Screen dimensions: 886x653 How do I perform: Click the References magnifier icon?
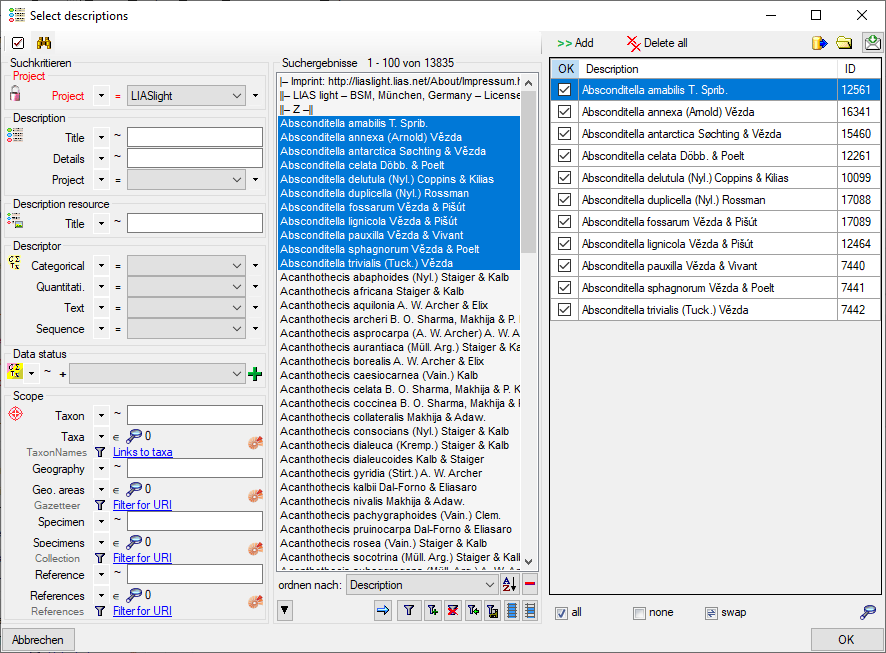click(x=134, y=595)
